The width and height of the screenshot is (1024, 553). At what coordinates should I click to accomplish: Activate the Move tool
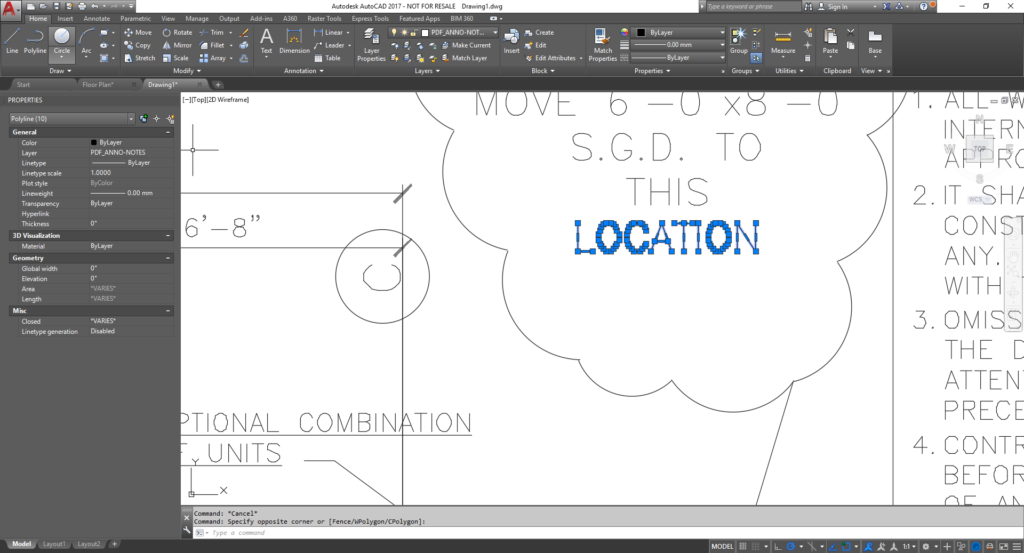[x=138, y=32]
